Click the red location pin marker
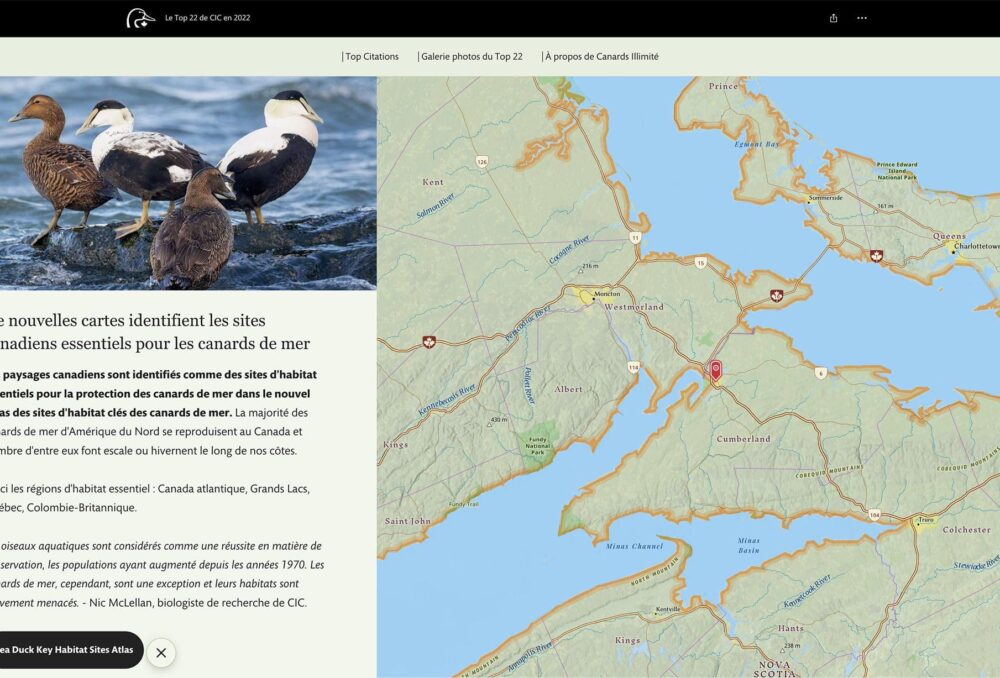The width and height of the screenshot is (1000, 678). pos(716,371)
